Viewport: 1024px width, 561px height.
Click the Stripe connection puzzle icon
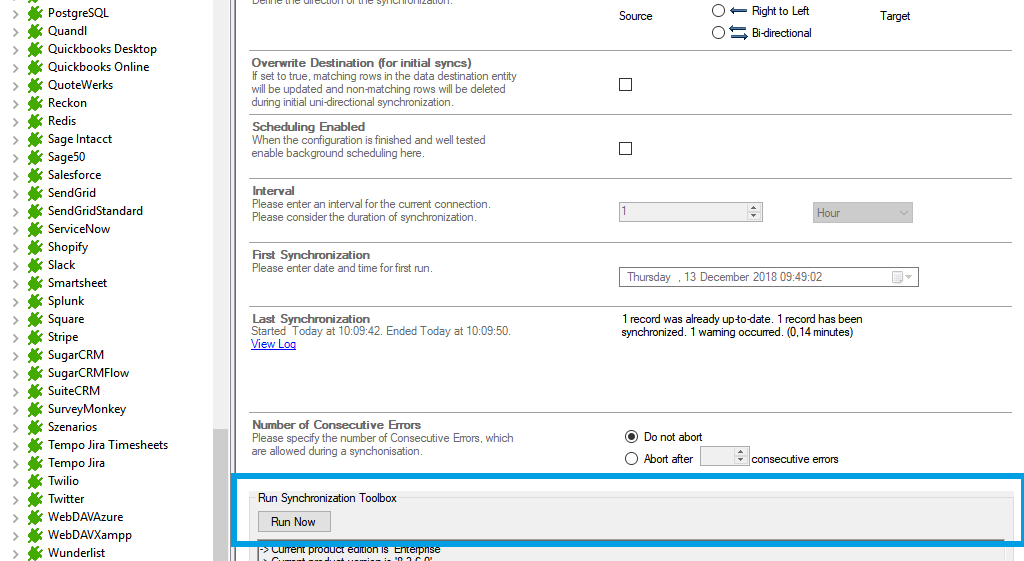[x=35, y=337]
